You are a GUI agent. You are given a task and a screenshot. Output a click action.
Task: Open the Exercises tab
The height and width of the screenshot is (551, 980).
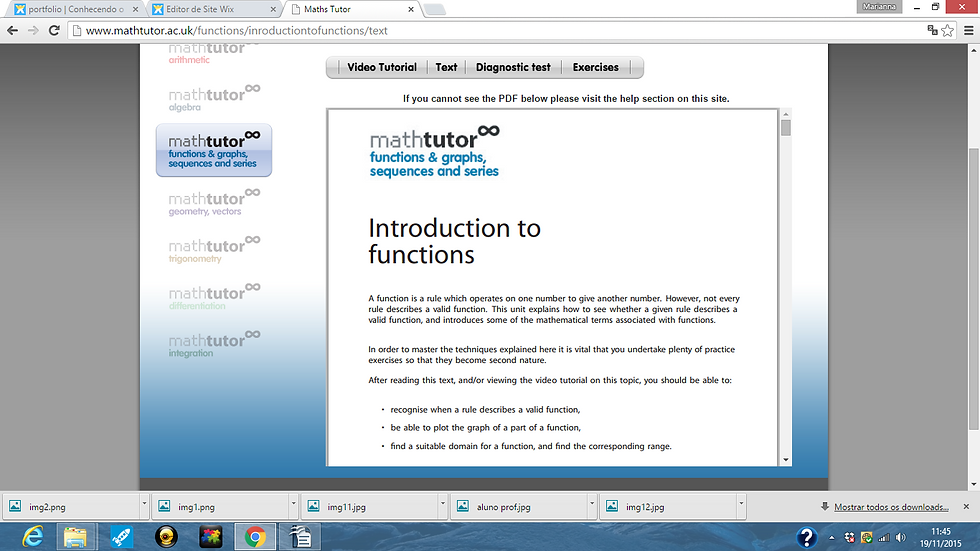coord(596,67)
